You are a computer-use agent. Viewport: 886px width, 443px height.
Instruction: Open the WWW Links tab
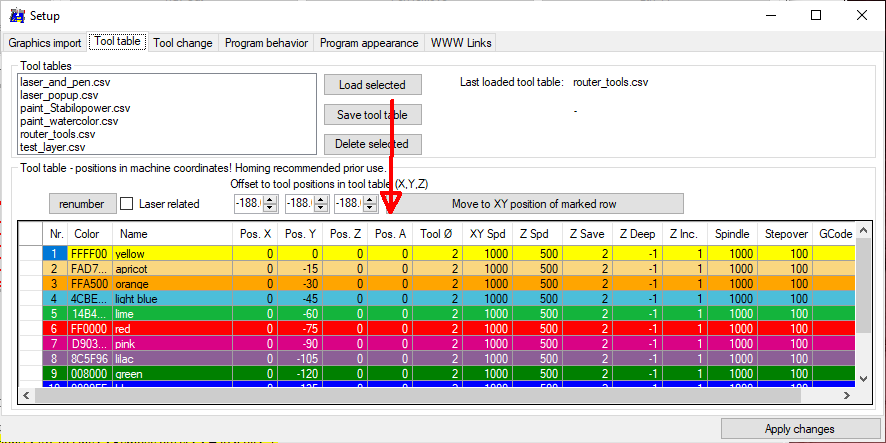(x=460, y=43)
